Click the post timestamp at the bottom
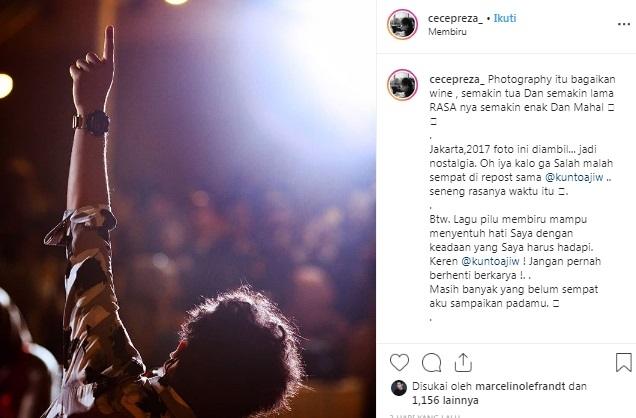636x418 pixels. pyautogui.click(x=425, y=416)
